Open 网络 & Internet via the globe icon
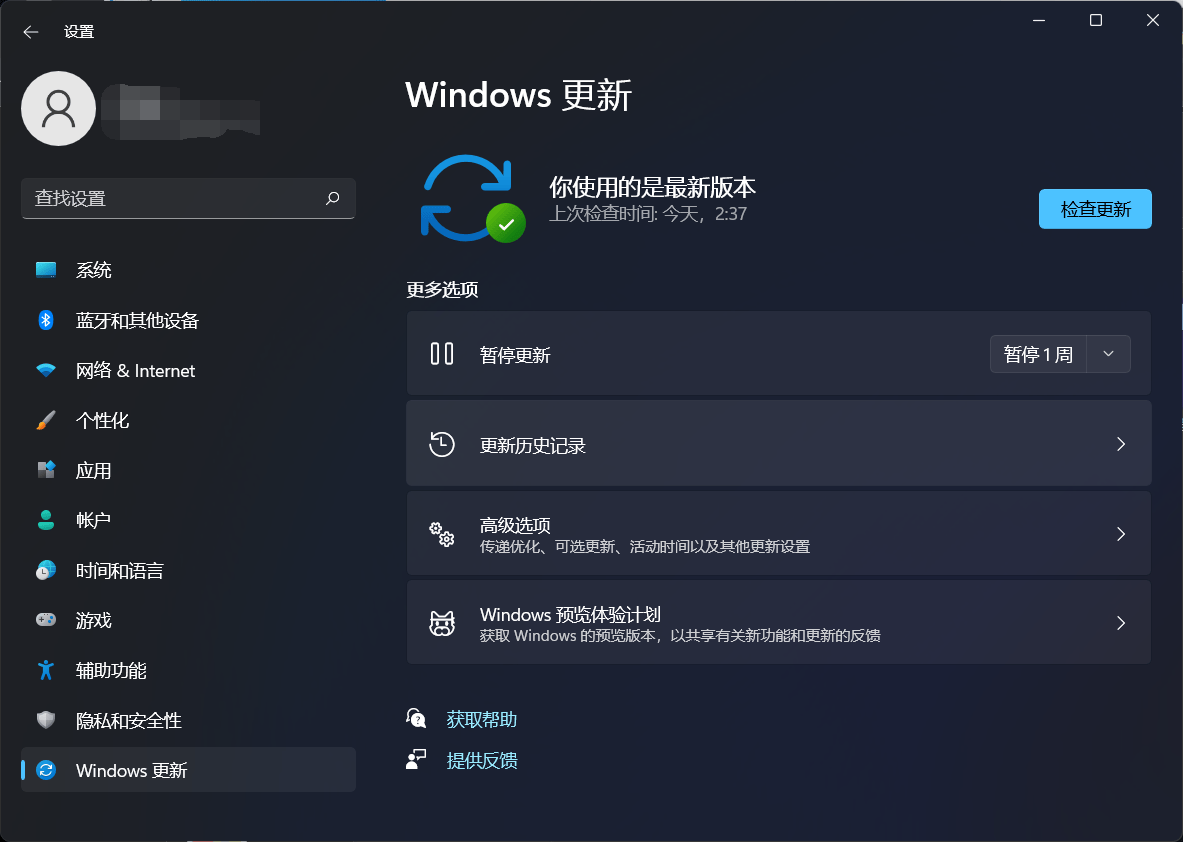This screenshot has width=1183, height=842. [x=45, y=370]
